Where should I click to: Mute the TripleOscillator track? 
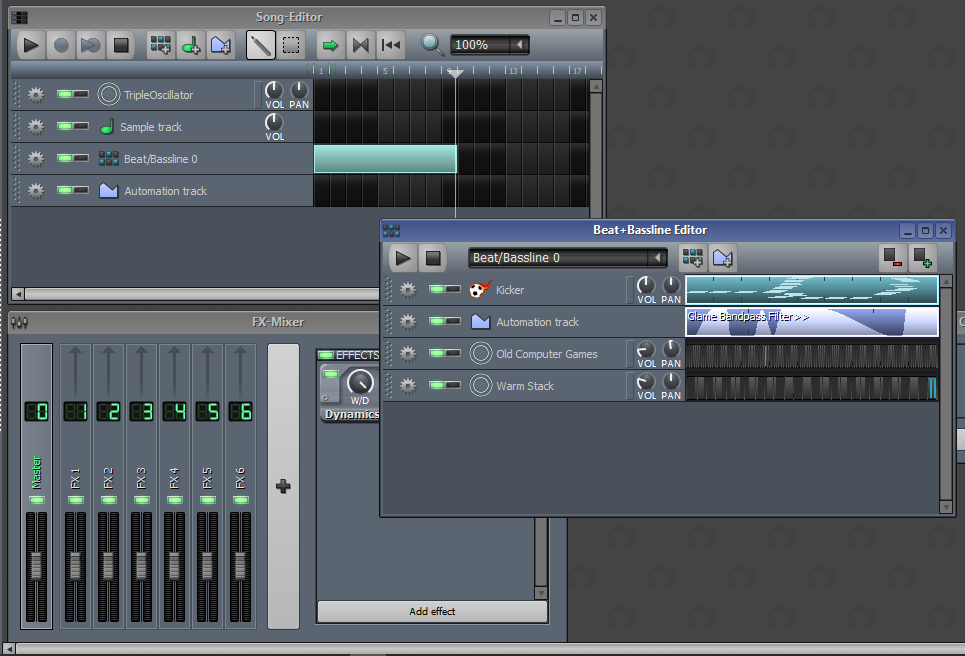click(65, 94)
